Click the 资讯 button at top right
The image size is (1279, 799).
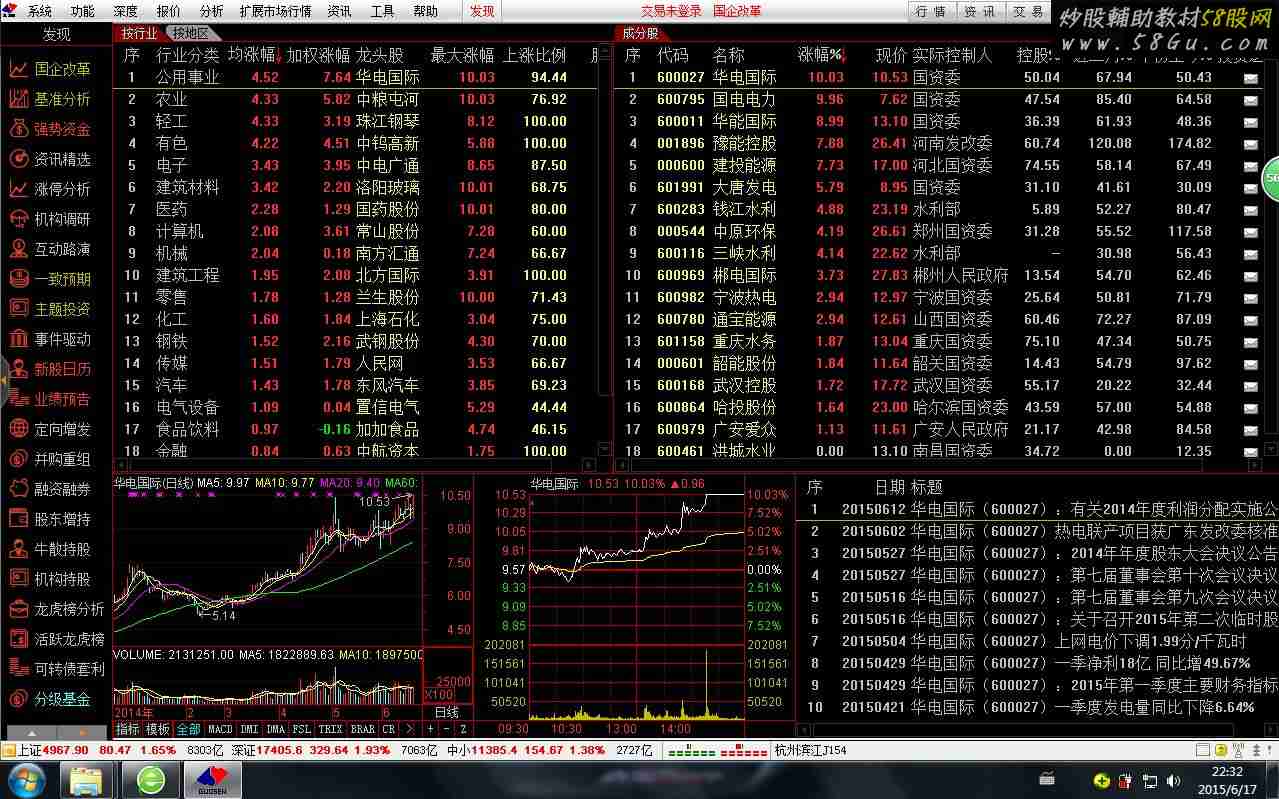979,11
